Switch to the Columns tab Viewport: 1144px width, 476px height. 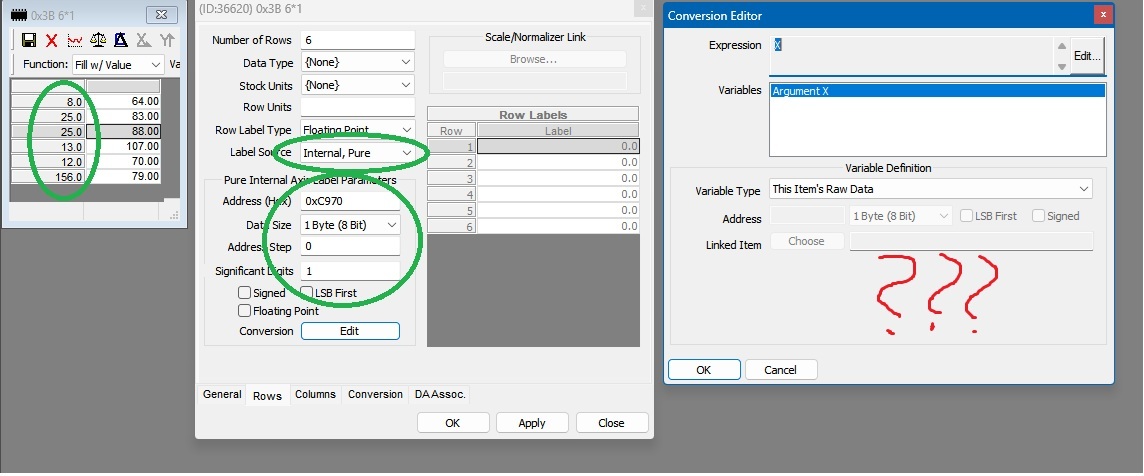(x=315, y=395)
